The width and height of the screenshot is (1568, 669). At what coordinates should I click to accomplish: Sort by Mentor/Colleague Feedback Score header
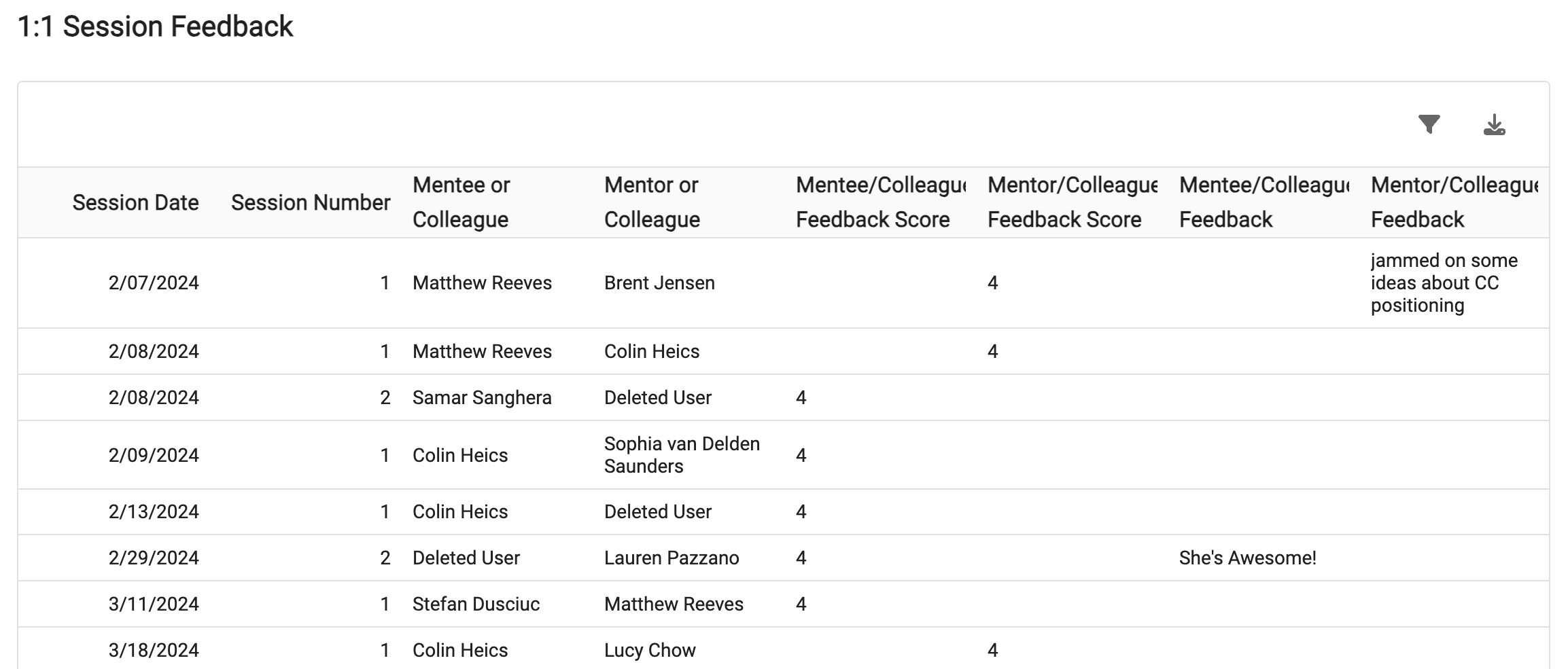(x=1072, y=202)
